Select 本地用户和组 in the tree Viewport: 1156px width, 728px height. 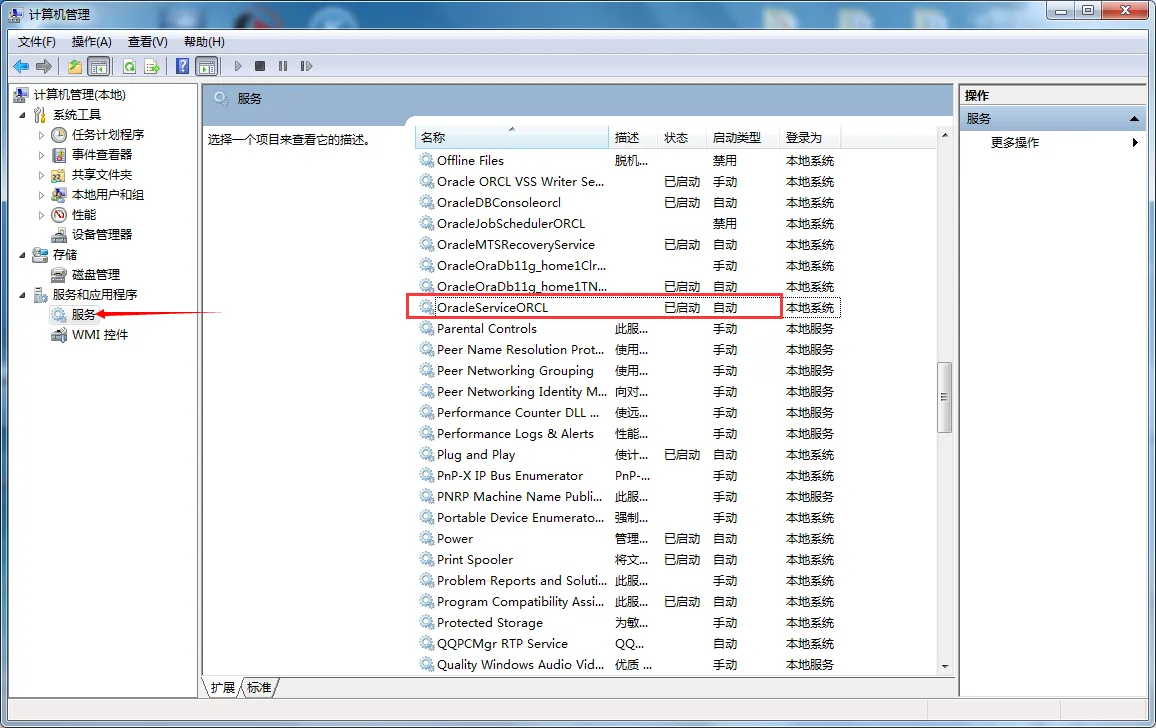click(x=108, y=194)
